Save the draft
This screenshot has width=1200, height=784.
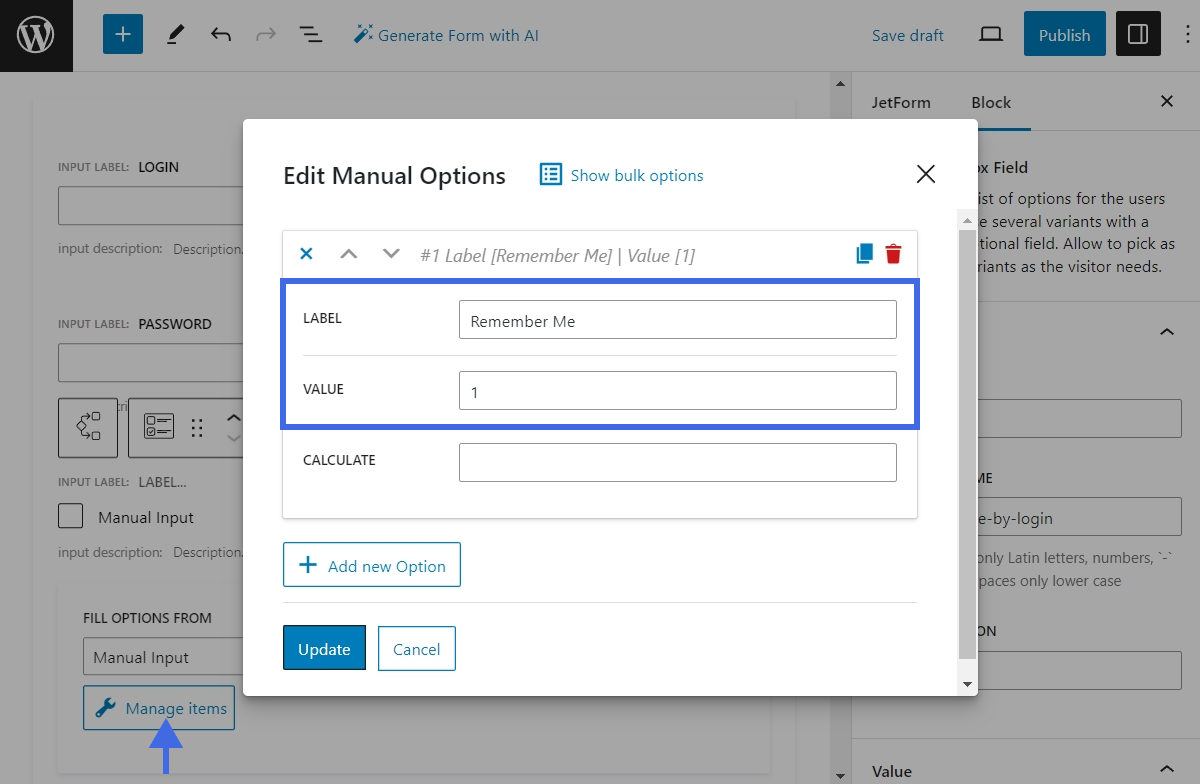[907, 34]
